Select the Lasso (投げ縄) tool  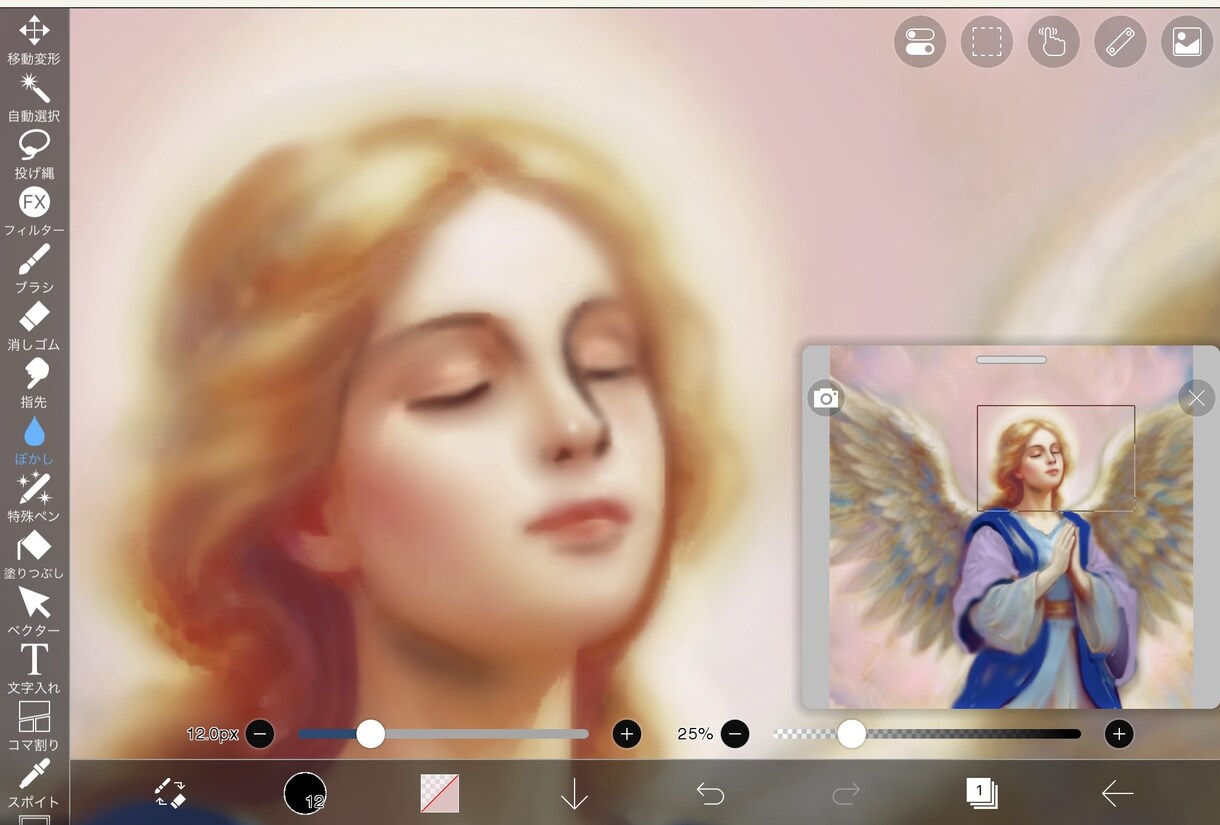pos(34,154)
